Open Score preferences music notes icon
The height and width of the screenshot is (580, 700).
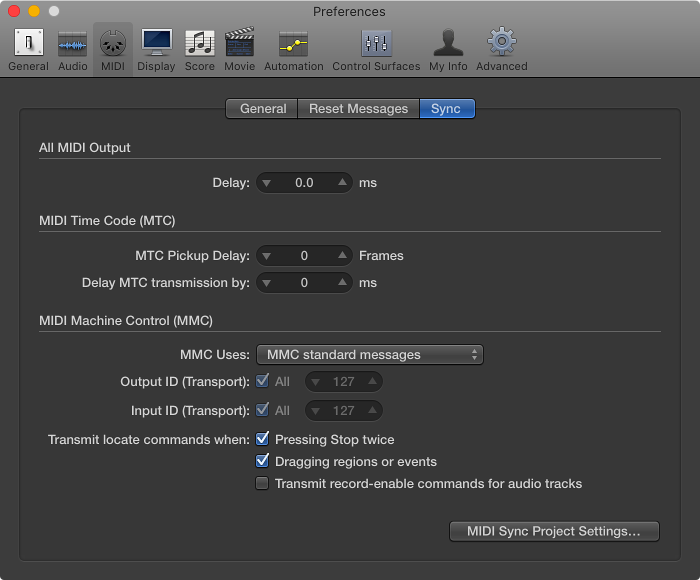(200, 43)
